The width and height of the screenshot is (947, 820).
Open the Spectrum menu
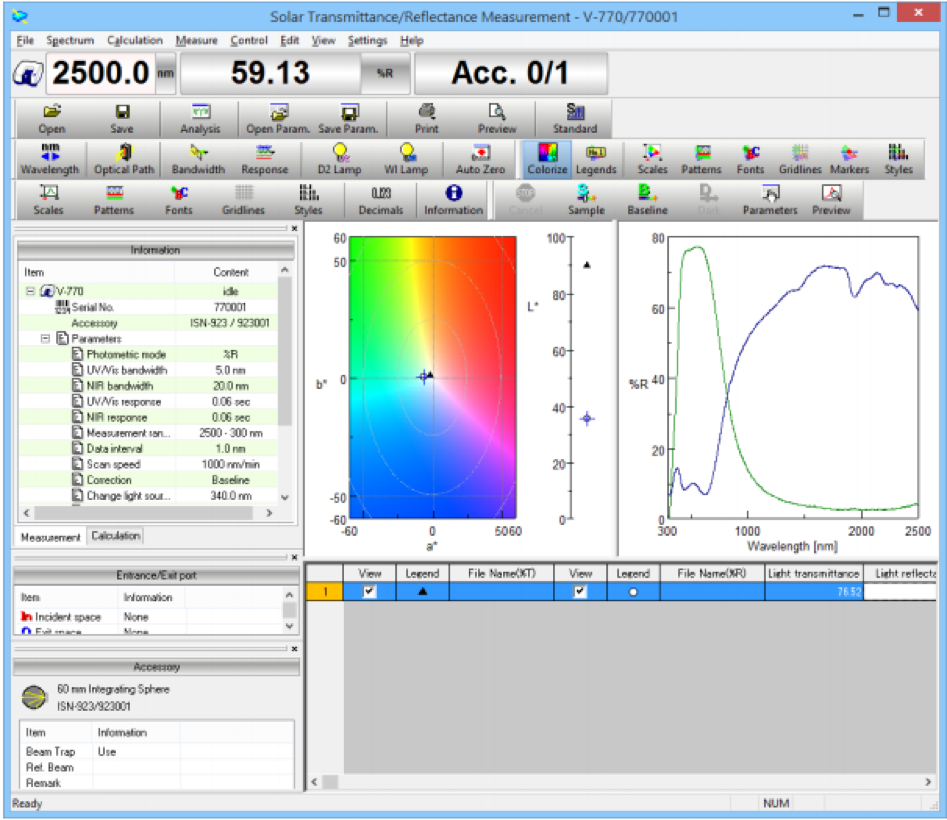tap(70, 41)
